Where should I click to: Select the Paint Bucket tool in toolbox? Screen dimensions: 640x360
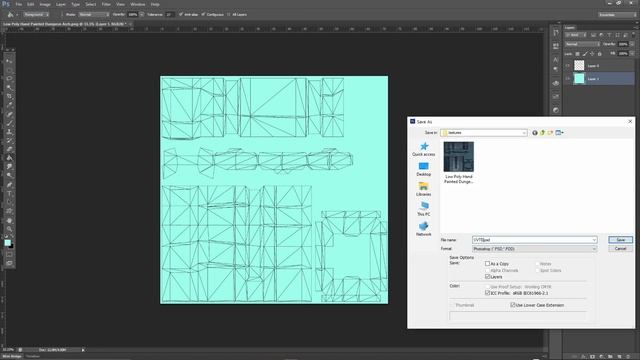pos(9,158)
